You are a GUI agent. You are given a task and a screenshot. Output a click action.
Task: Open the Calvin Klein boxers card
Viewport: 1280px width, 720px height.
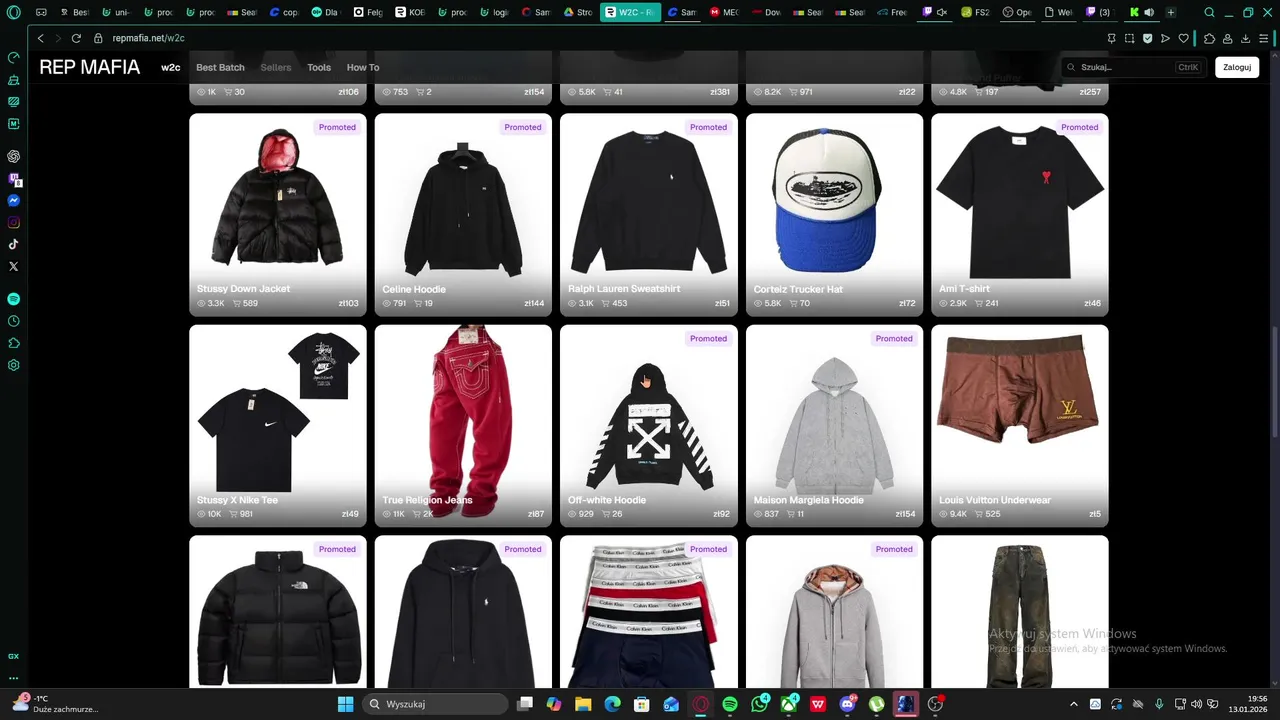pos(649,611)
